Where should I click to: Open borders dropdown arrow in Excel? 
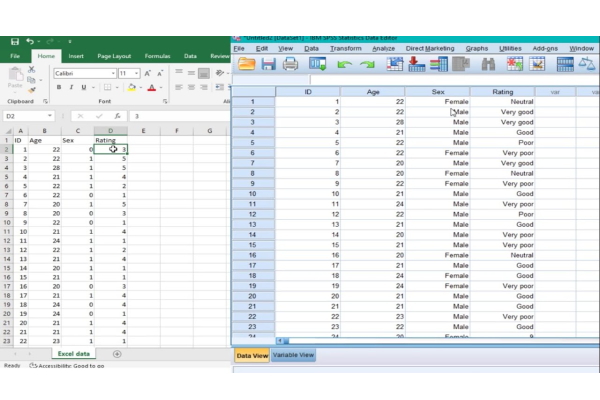[x=117, y=88]
